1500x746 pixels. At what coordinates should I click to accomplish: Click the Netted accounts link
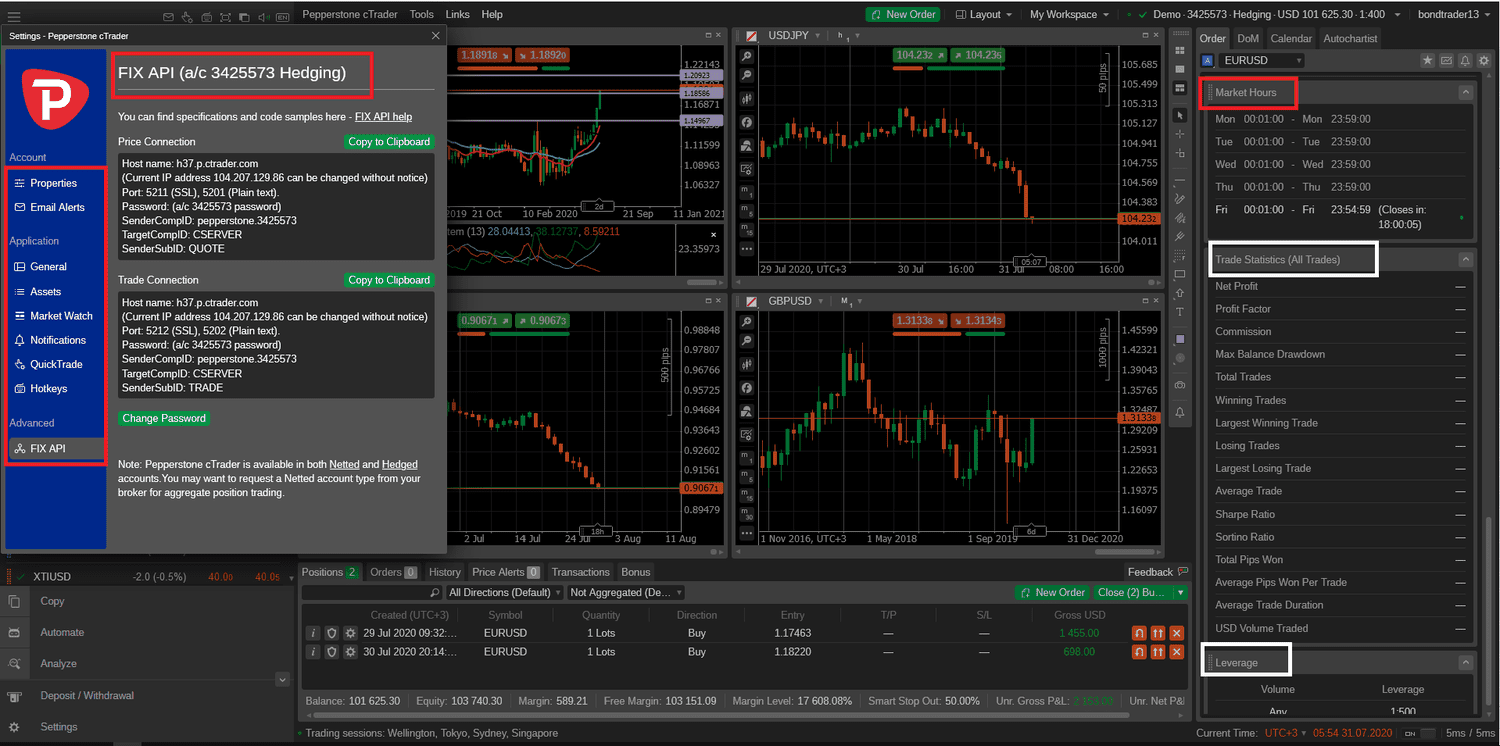coord(344,464)
